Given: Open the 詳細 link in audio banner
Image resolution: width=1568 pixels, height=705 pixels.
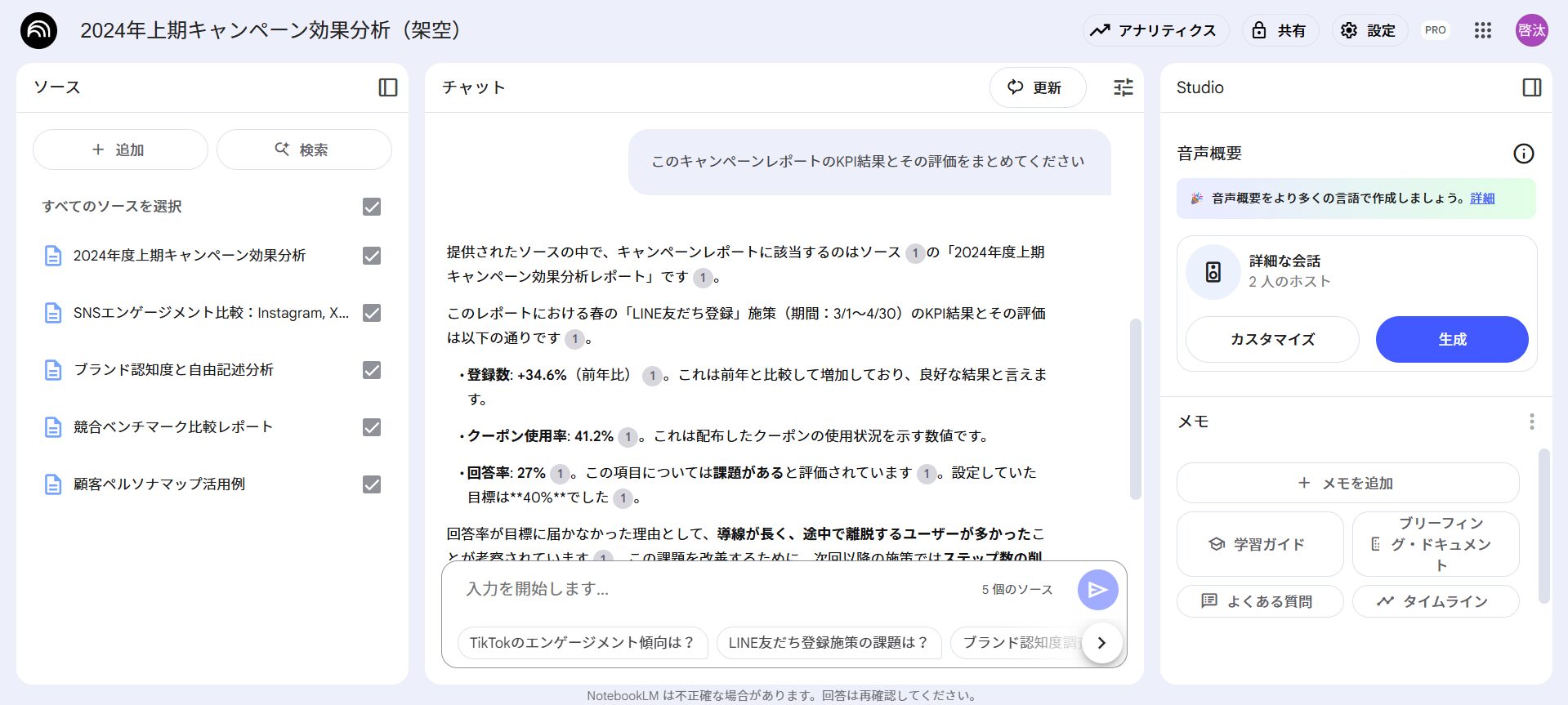Looking at the screenshot, I should pos(1482,199).
